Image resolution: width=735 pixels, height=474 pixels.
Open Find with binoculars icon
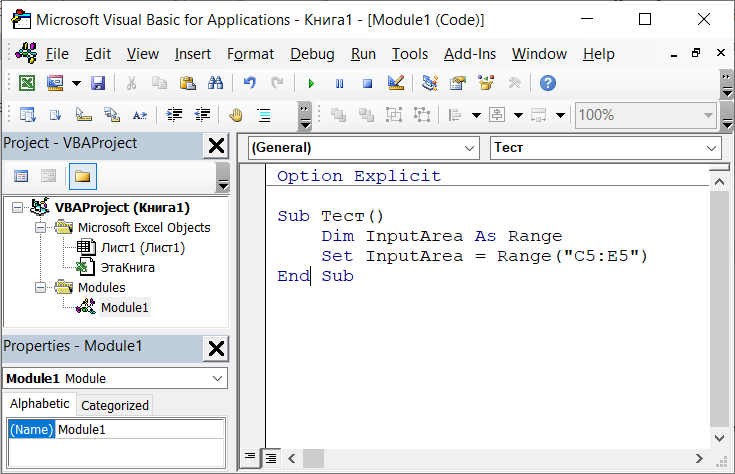click(x=216, y=83)
